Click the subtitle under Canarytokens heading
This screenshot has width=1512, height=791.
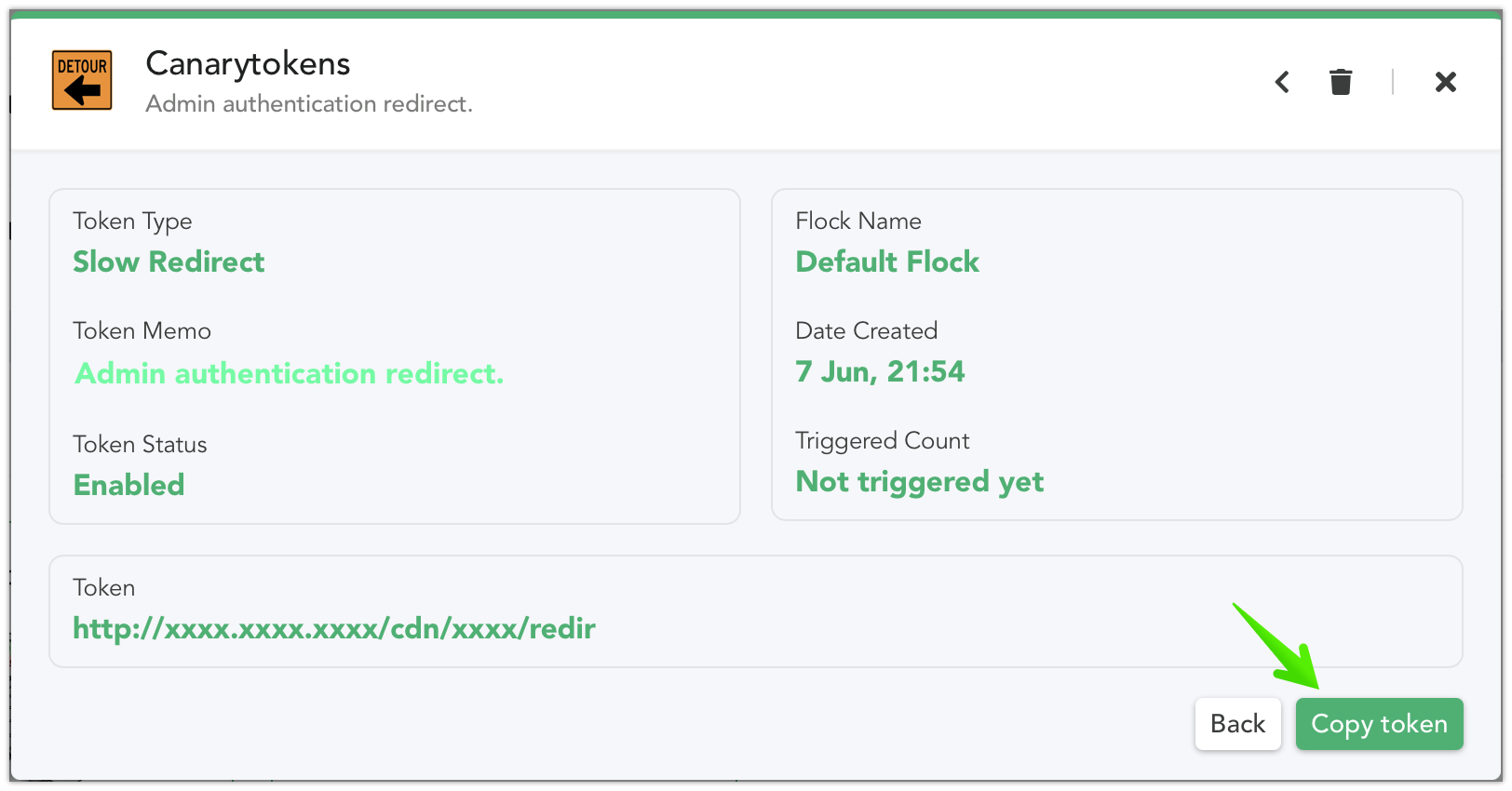[x=309, y=103]
